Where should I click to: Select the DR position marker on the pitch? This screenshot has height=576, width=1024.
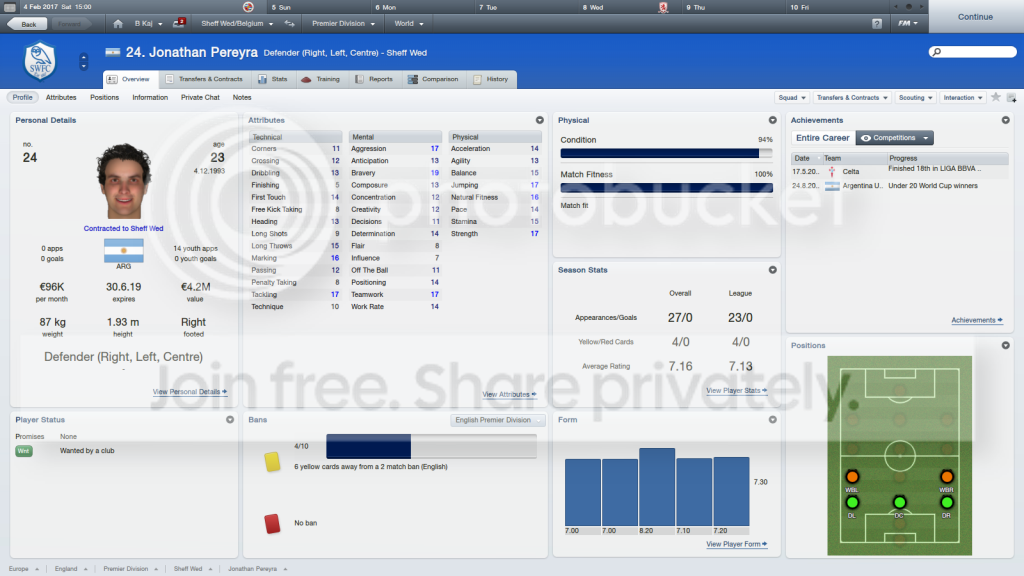(x=946, y=502)
